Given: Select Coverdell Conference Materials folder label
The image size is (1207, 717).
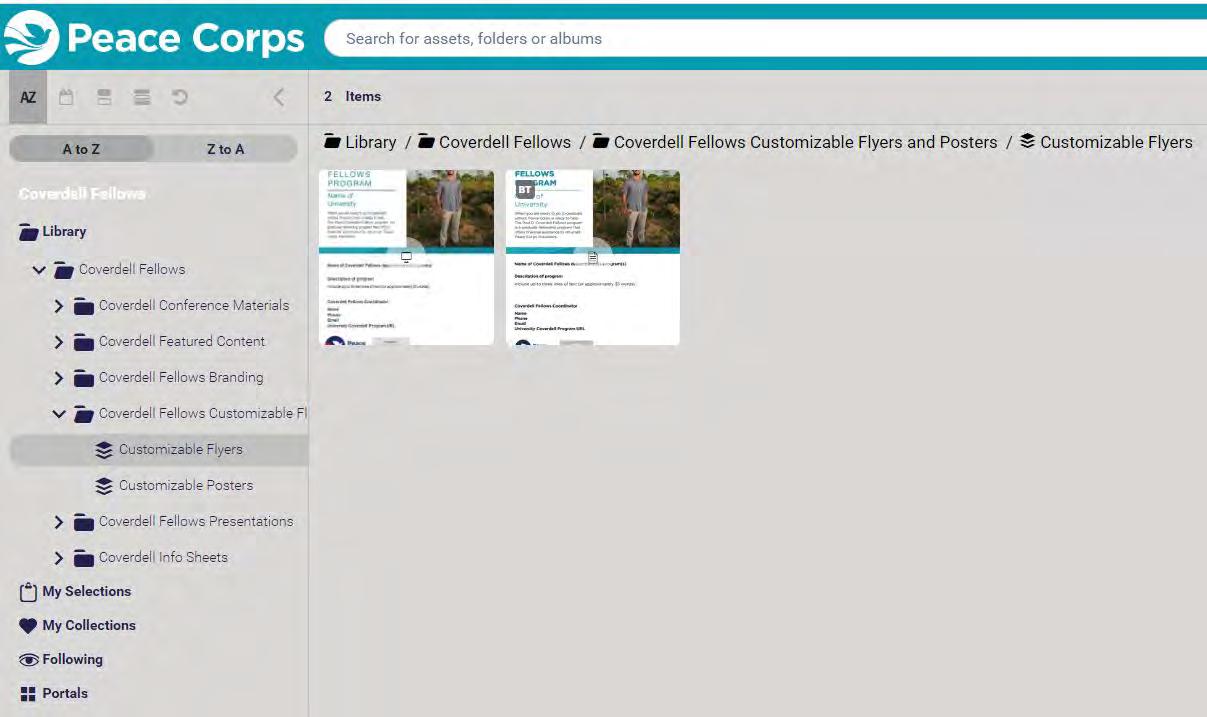Looking at the screenshot, I should coord(194,306).
